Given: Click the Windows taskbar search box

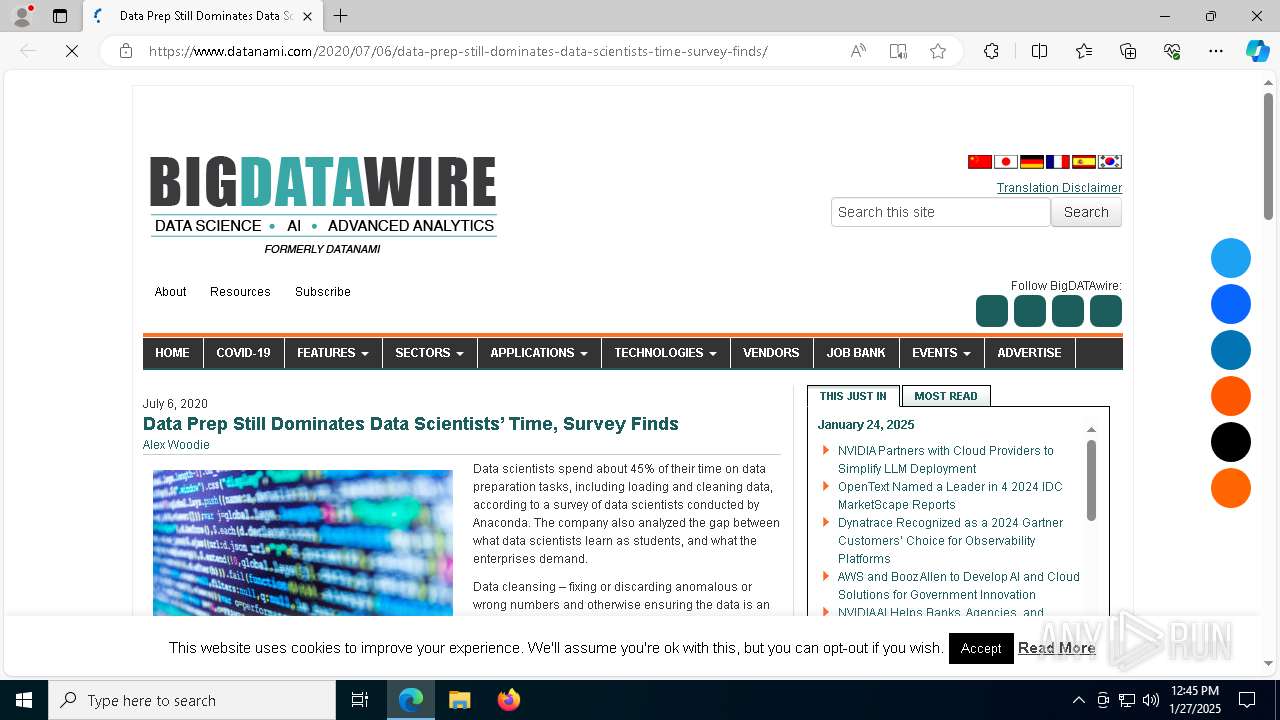Looking at the screenshot, I should coord(192,700).
